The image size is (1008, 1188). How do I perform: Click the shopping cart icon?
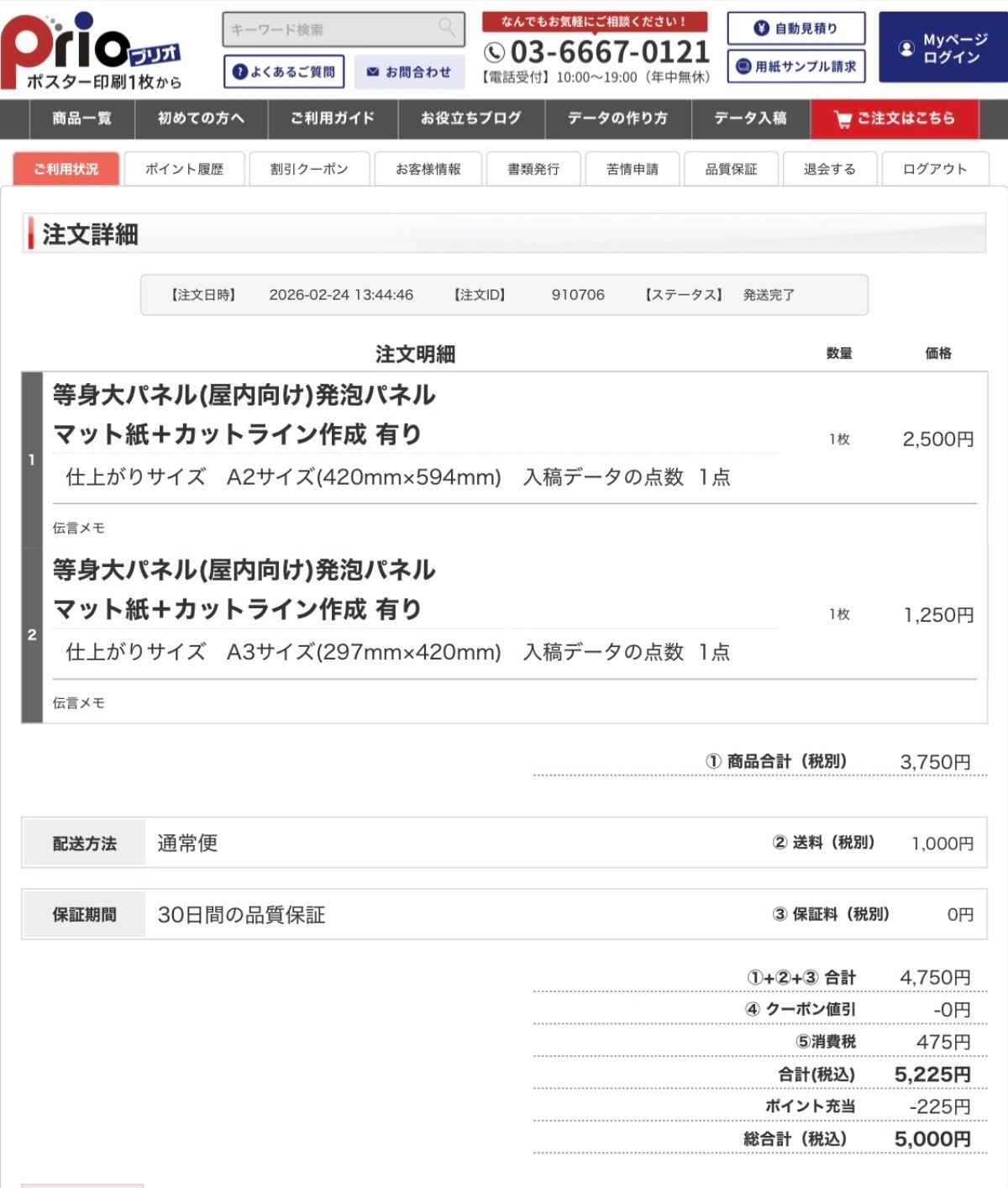[x=843, y=119]
